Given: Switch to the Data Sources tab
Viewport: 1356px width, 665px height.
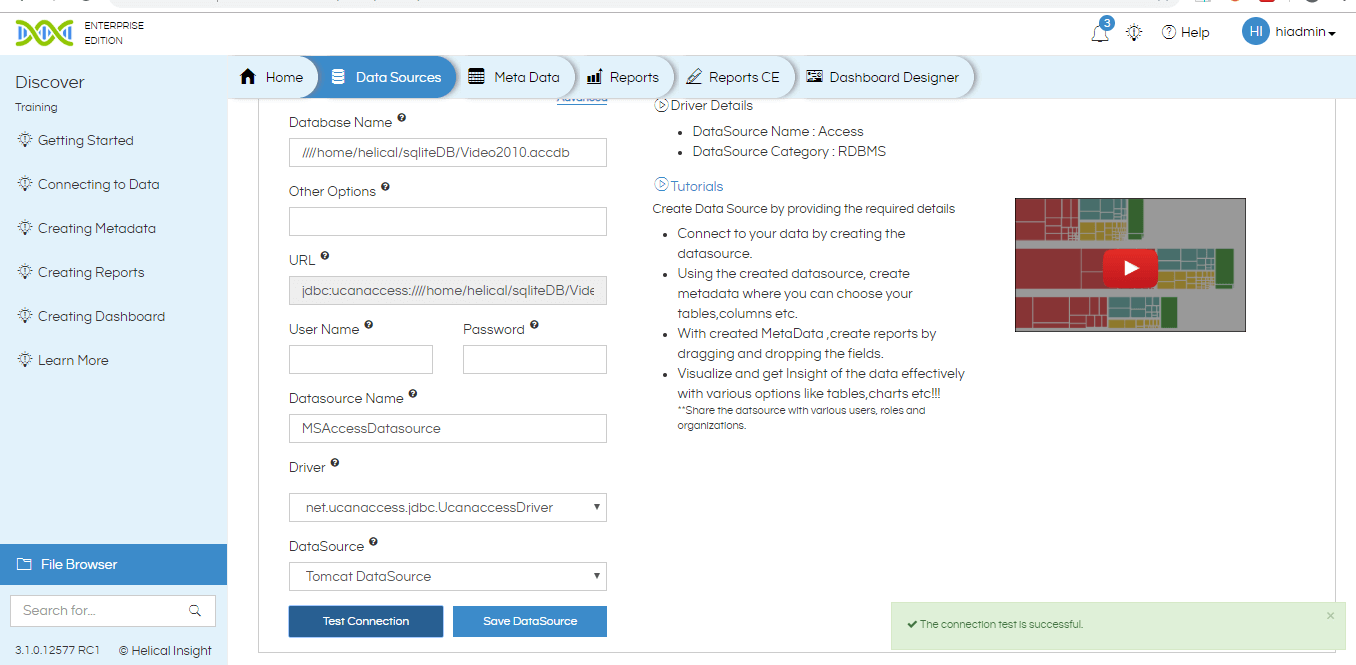Looking at the screenshot, I should [x=386, y=77].
